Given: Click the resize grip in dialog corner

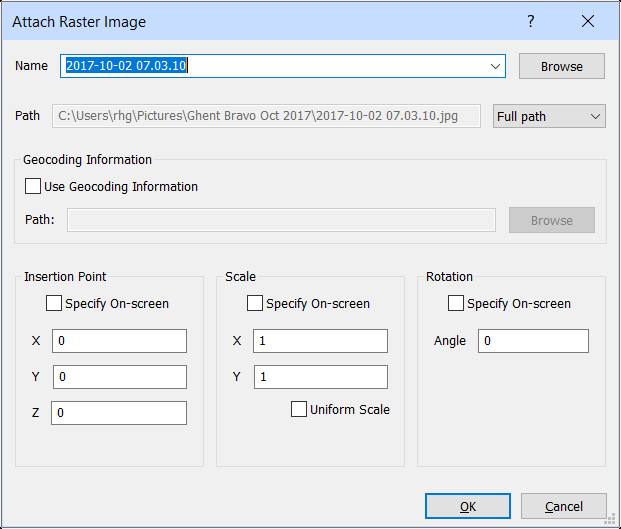Looking at the screenshot, I should pos(612,520).
